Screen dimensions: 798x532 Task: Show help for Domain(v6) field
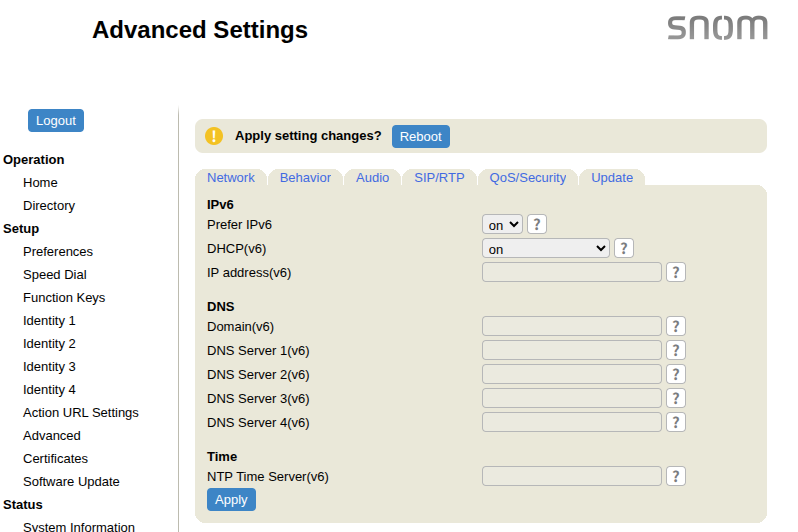(676, 326)
